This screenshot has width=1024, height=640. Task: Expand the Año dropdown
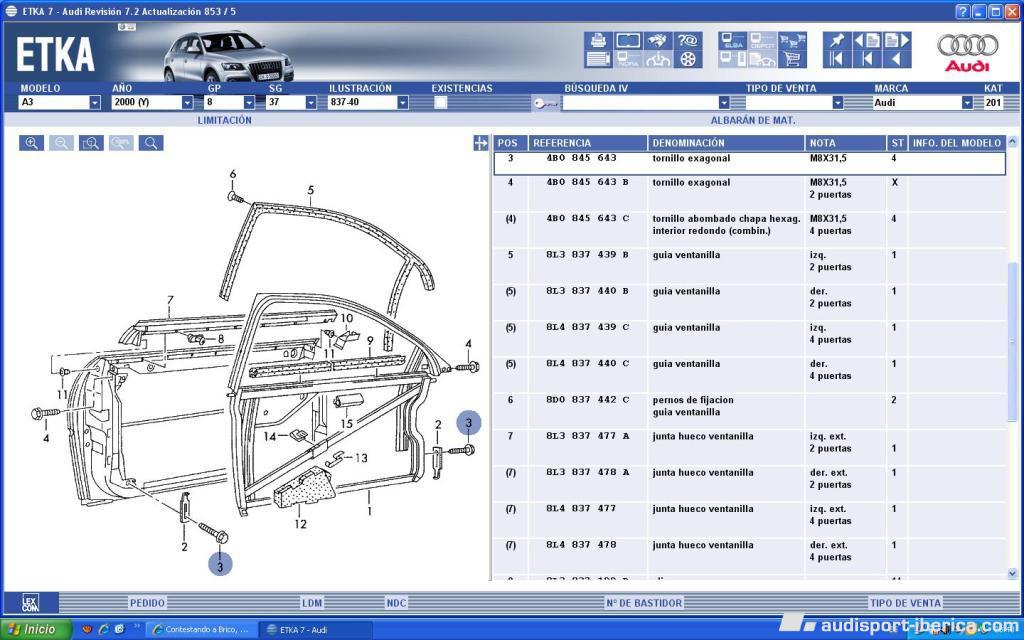[x=187, y=103]
